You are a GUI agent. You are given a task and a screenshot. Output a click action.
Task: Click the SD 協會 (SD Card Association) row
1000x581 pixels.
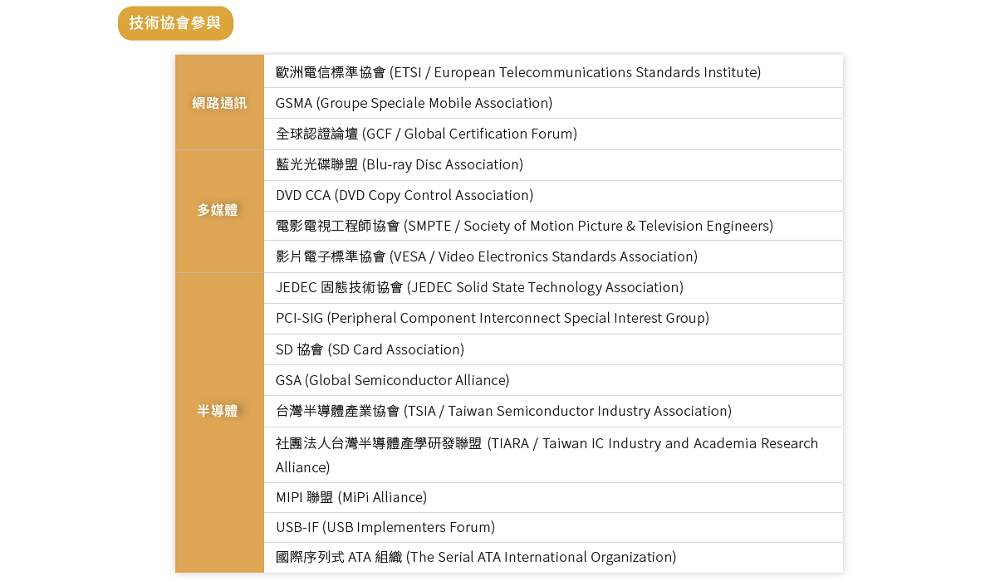click(553, 349)
